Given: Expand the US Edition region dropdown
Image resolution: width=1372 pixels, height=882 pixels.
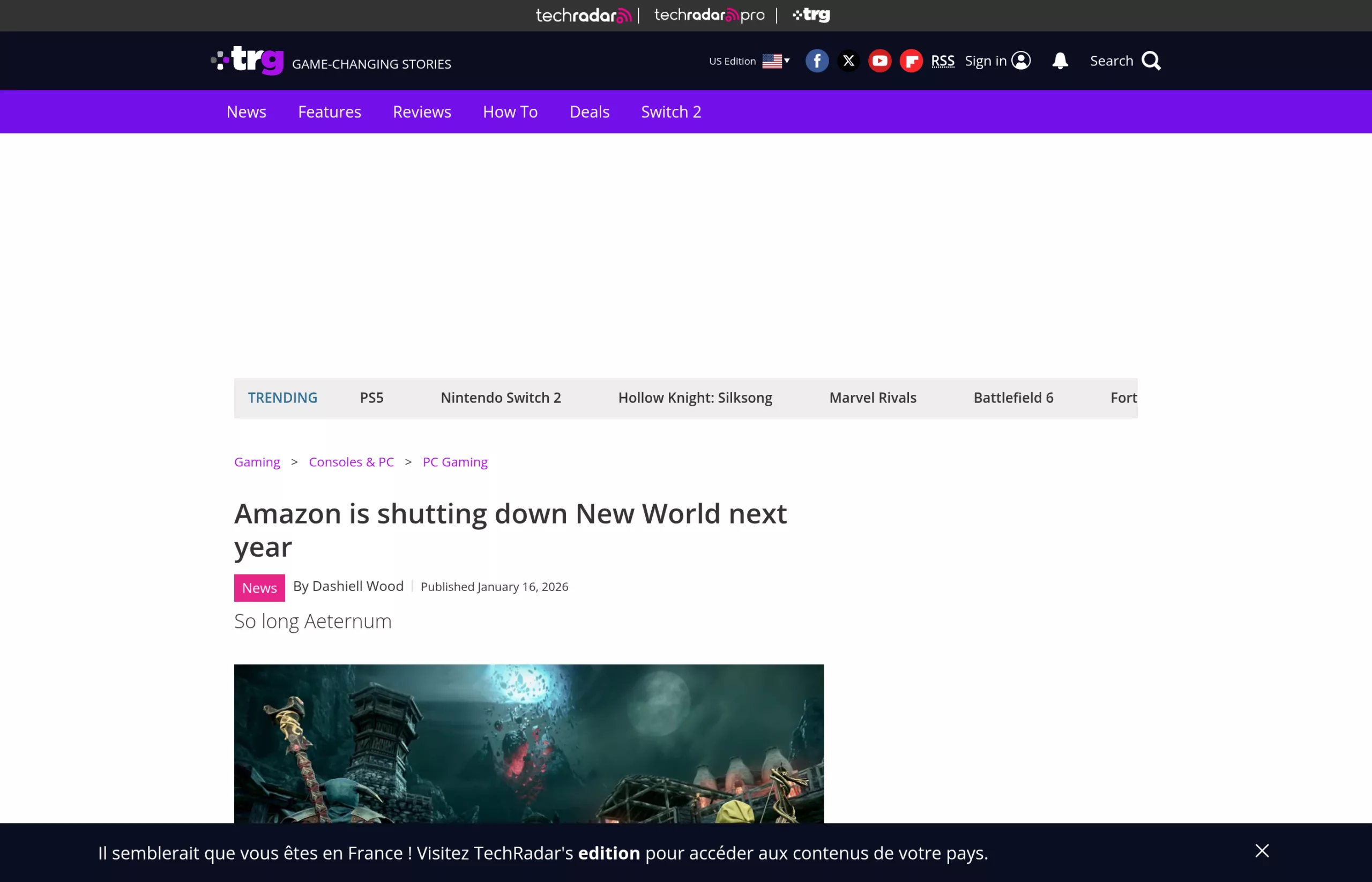Looking at the screenshot, I should tap(749, 61).
